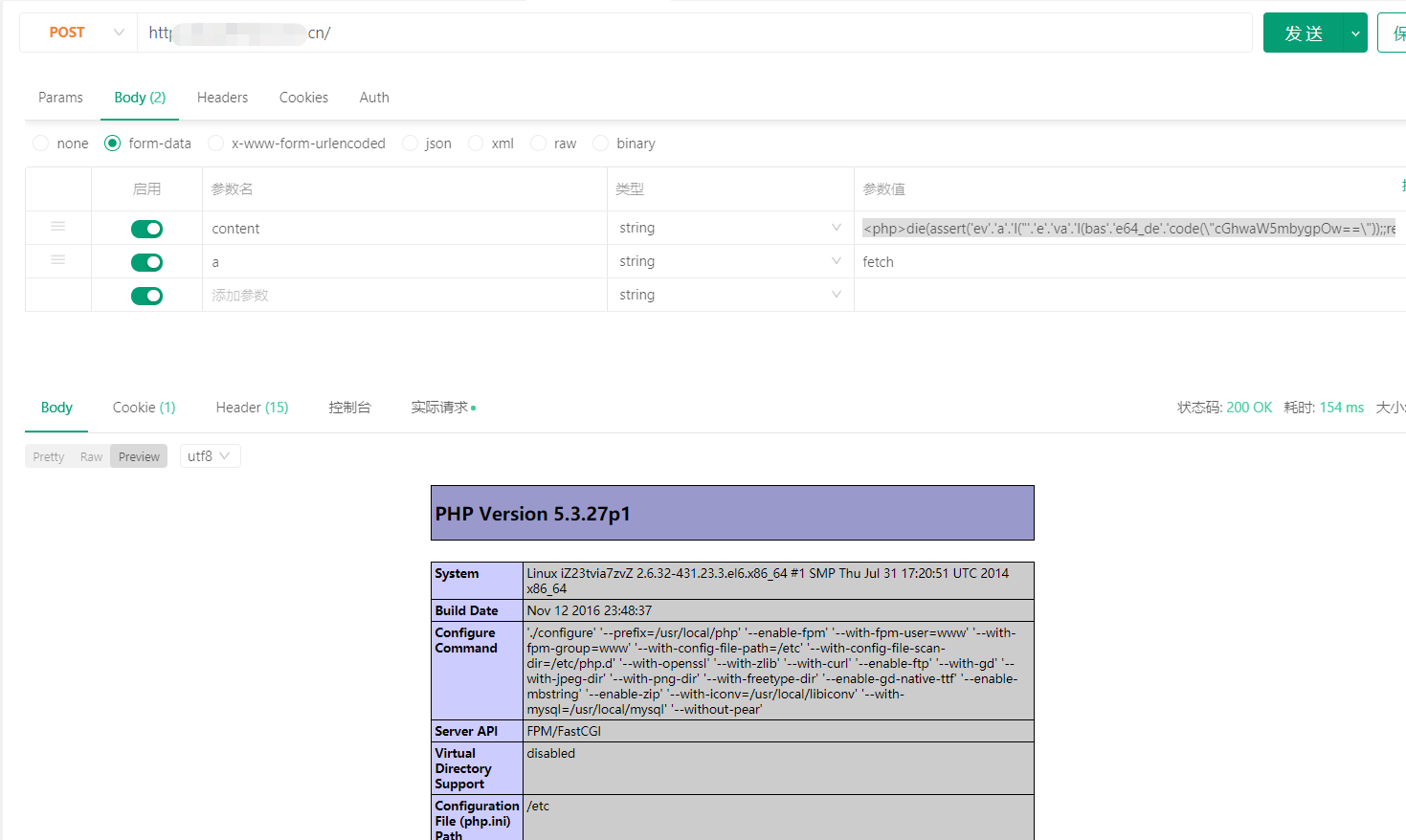Click the content parameter name field
Image resolution: width=1406 pixels, height=840 pixels.
click(x=405, y=228)
